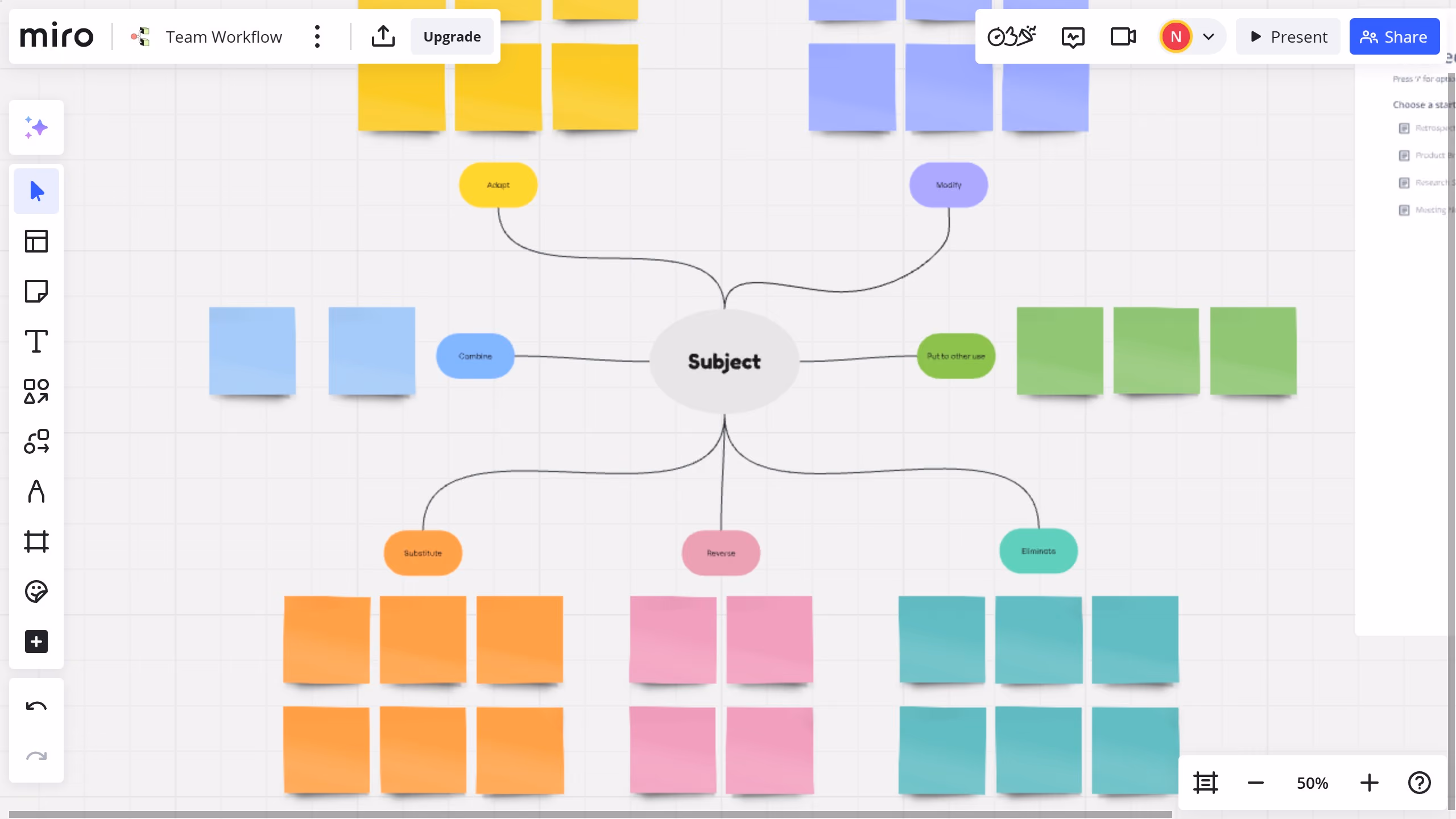This screenshot has height=819, width=1456.
Task: Open board options three-dot menu
Action: [x=317, y=36]
